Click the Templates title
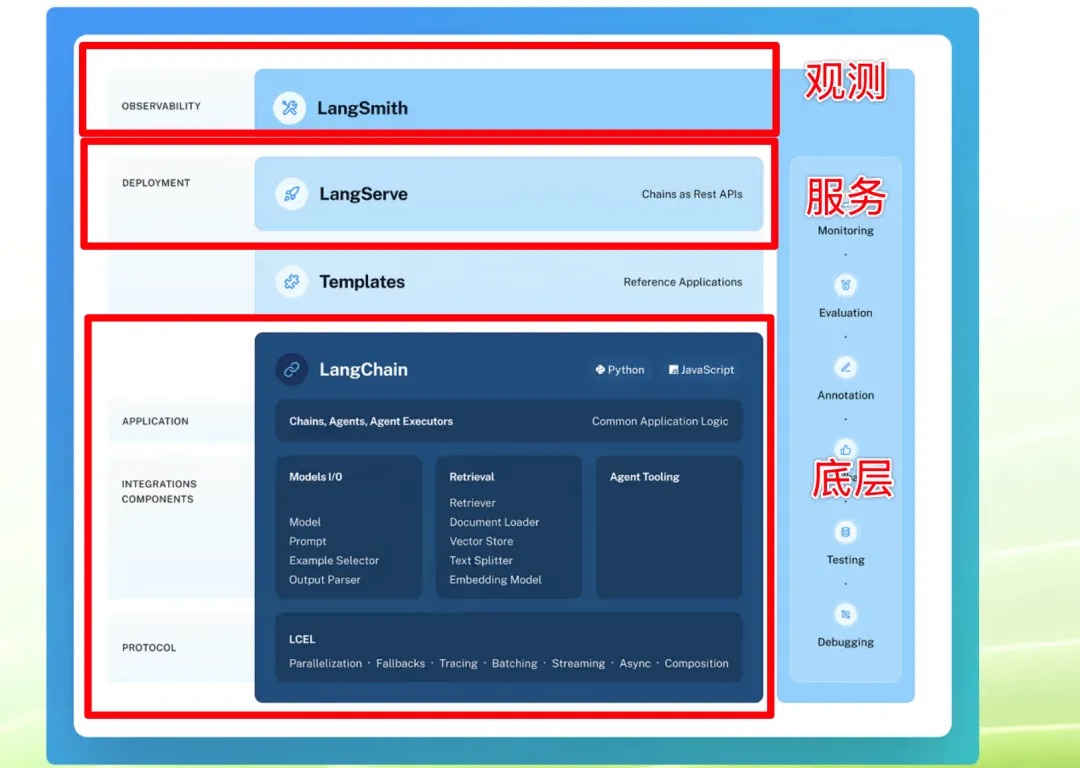This screenshot has width=1080, height=768. [x=362, y=282]
